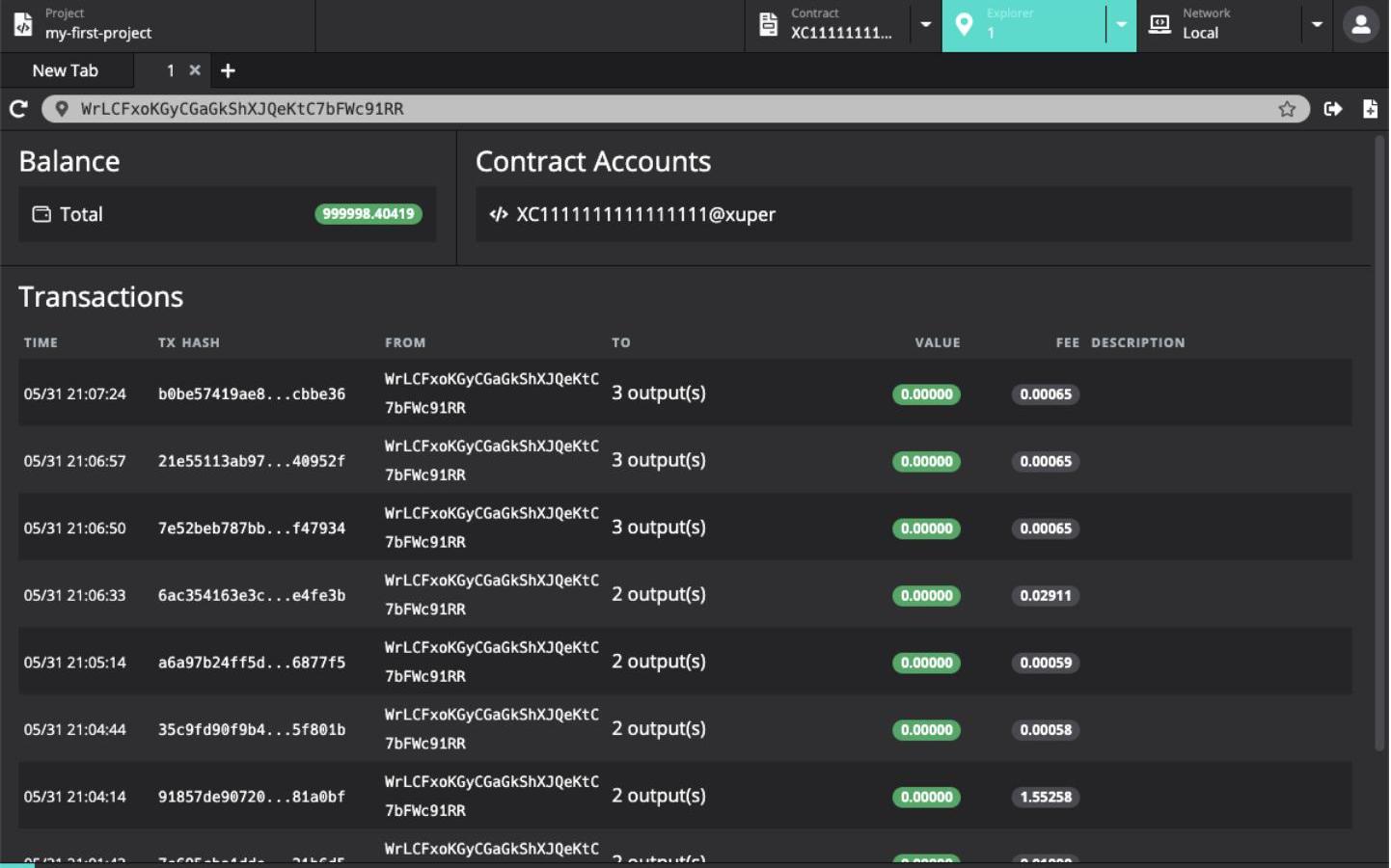Click the Contract document icon
Viewport: 1391px width, 868px height.
(769, 25)
